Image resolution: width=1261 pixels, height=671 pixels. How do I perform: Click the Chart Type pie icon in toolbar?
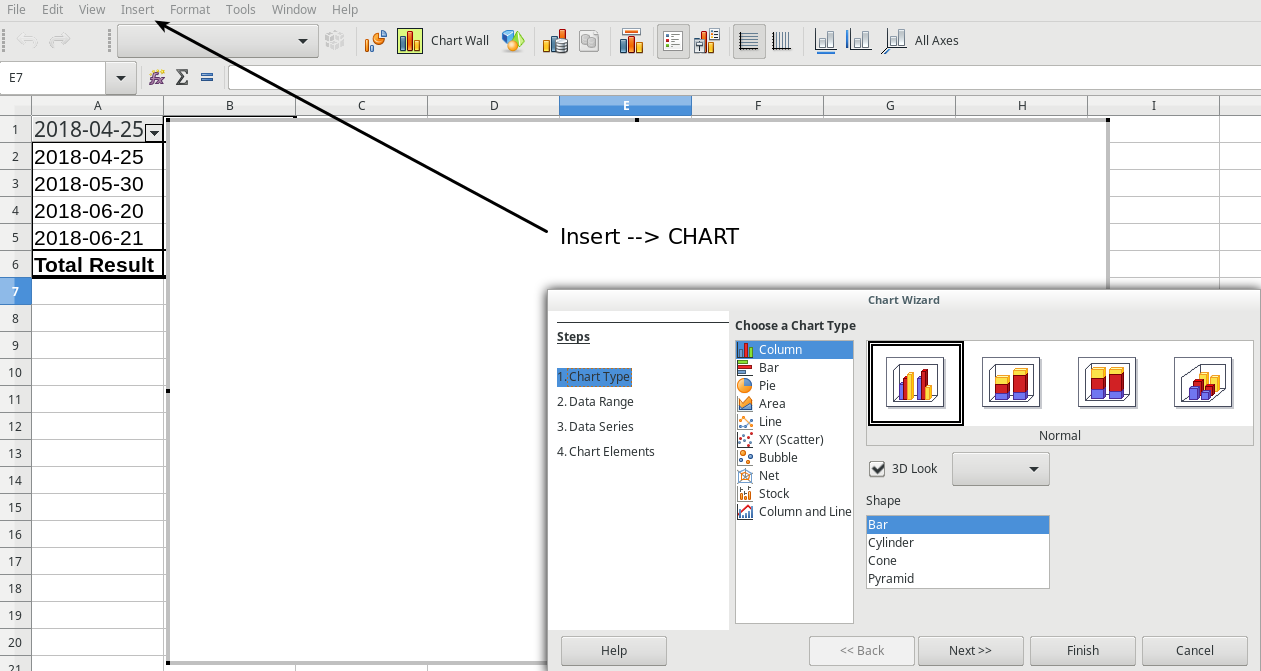[x=376, y=41]
